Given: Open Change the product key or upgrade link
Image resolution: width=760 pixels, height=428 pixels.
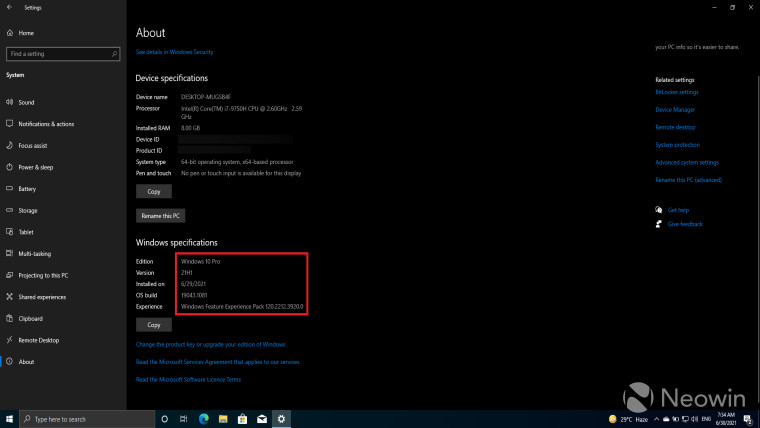Looking at the screenshot, I should [210, 344].
